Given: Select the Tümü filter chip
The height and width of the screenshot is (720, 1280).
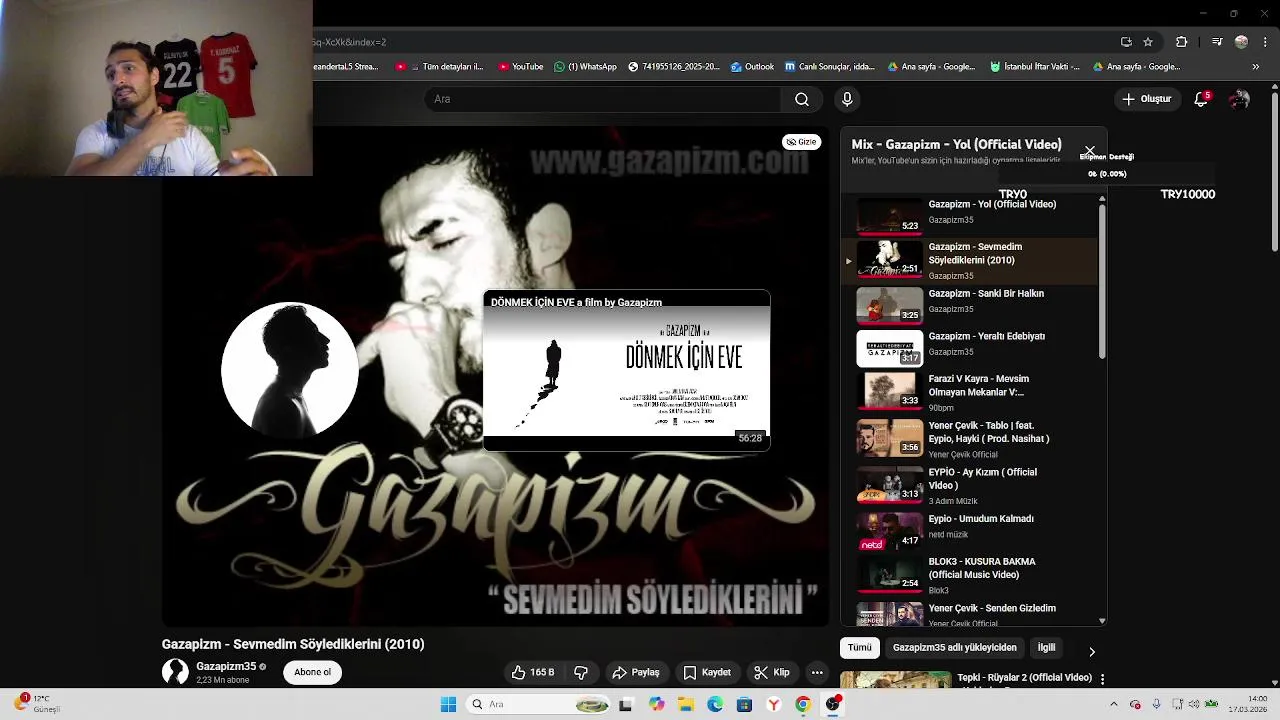Looking at the screenshot, I should [x=860, y=647].
